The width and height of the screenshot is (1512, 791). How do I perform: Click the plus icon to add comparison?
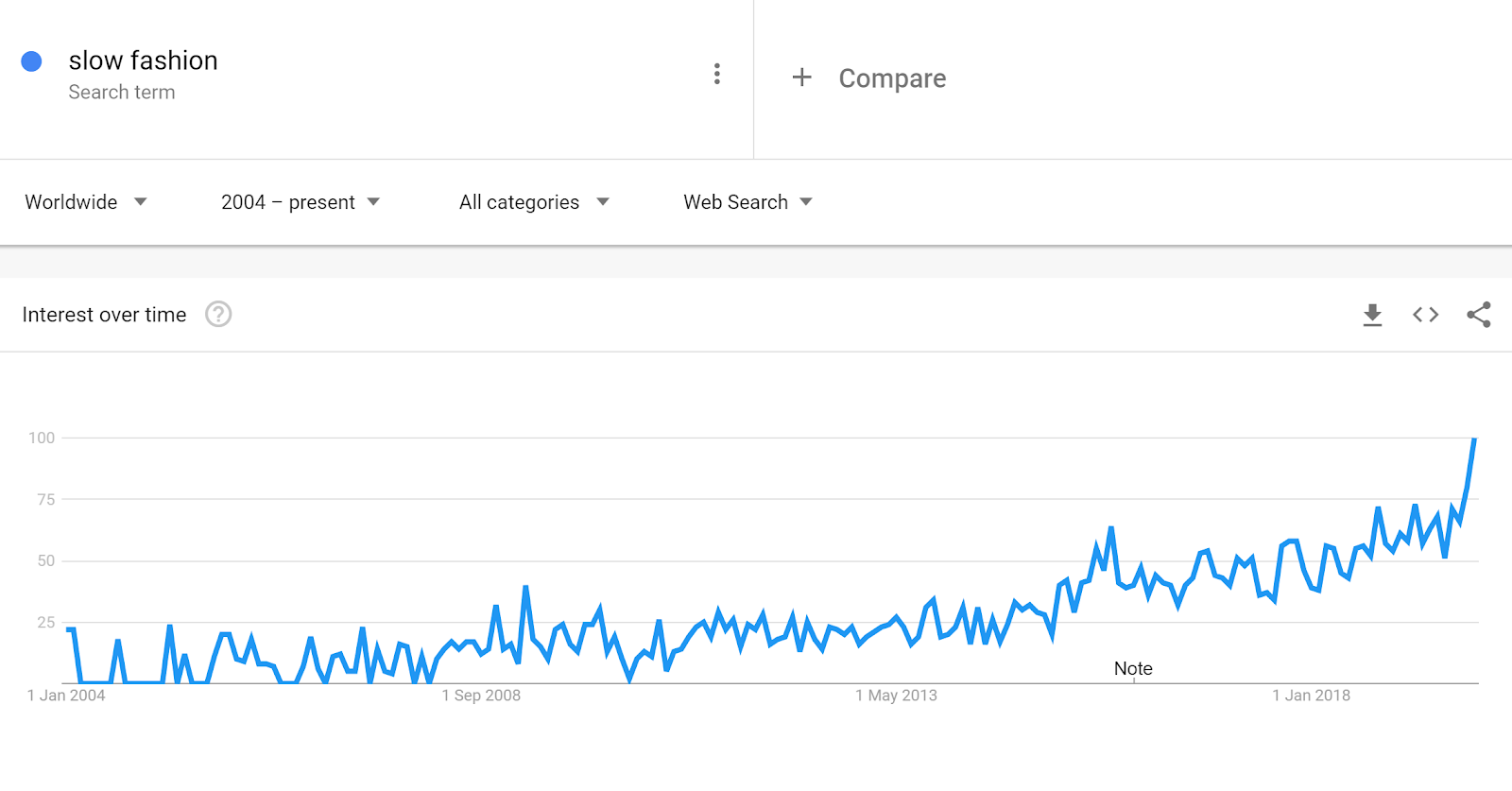[801, 77]
